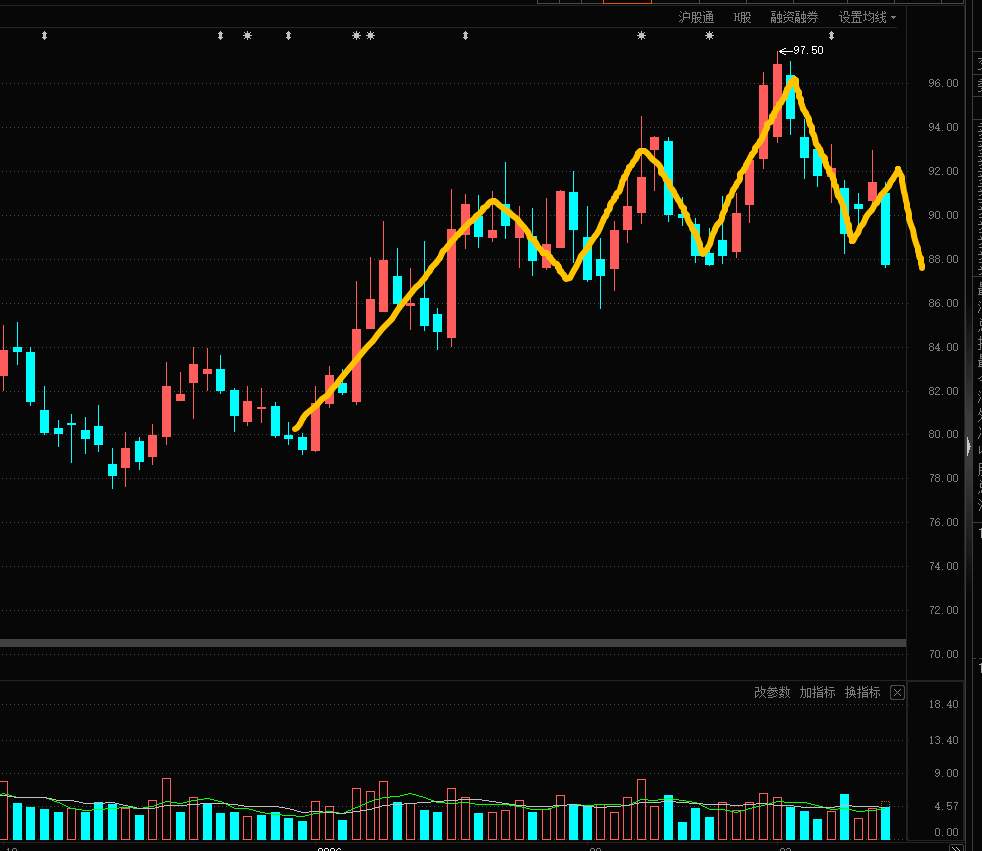
Task: Click the left star in the adjacent star pair
Action: (x=356, y=36)
